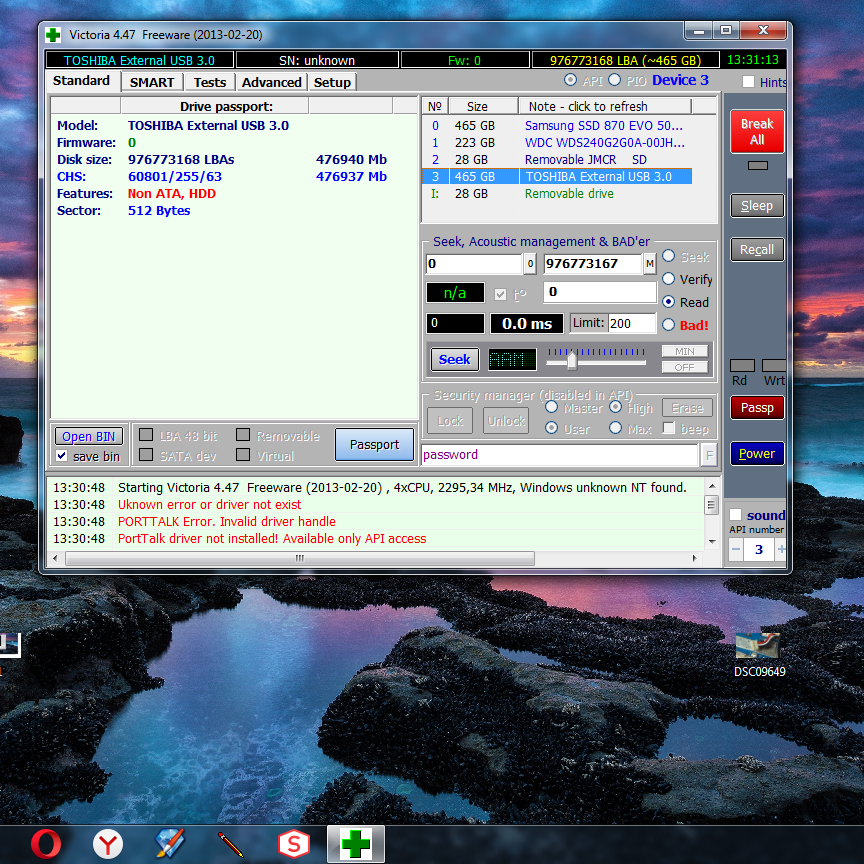Screen dimensions: 864x864
Task: Select WDC WDS240G2G0A drive row
Action: coord(557,142)
